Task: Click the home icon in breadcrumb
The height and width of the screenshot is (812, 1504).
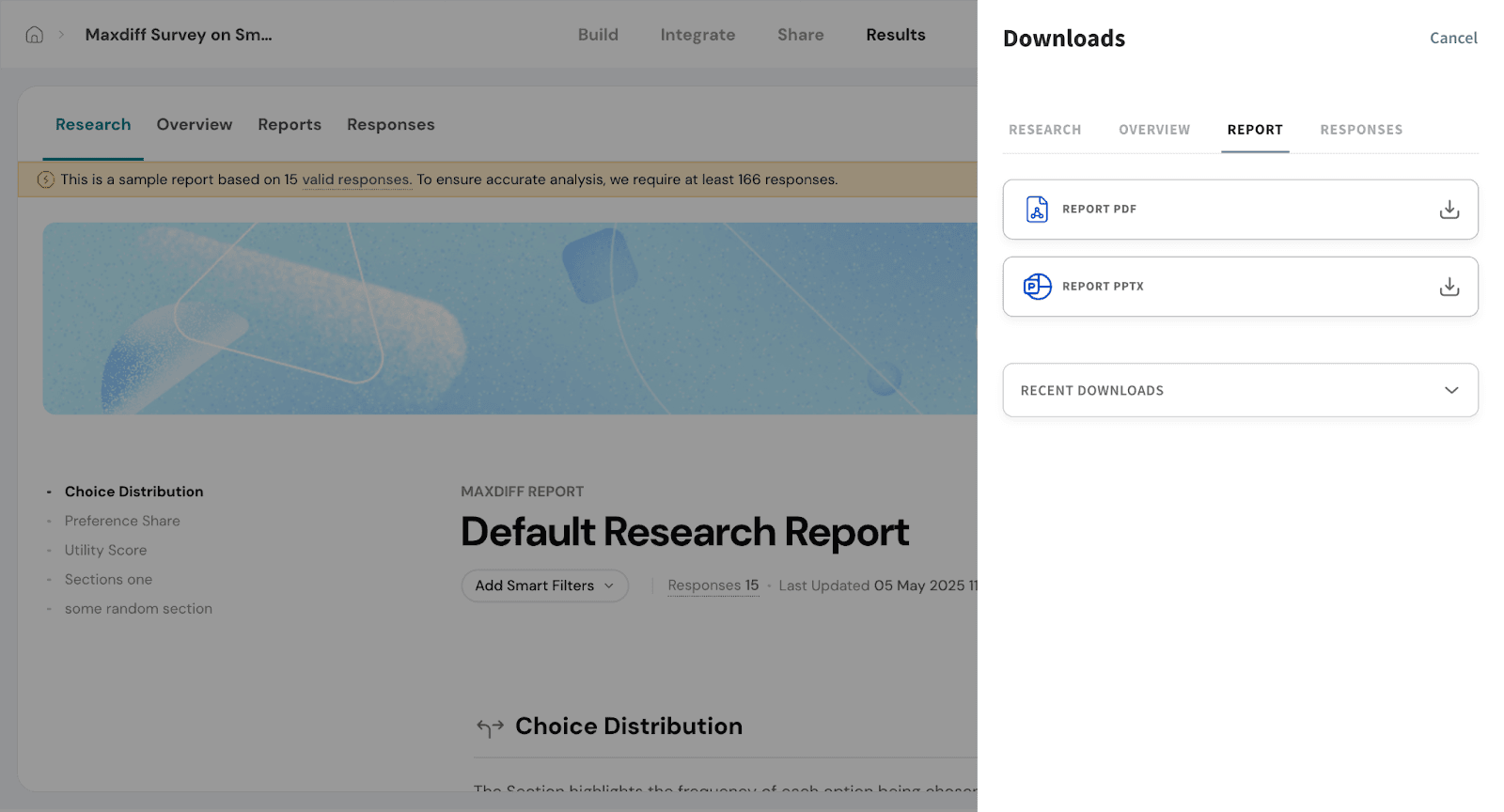Action: click(x=35, y=35)
